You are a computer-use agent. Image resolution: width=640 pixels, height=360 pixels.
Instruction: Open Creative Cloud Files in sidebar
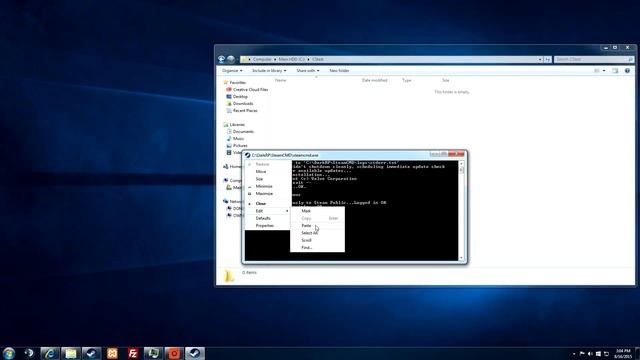[x=251, y=89]
